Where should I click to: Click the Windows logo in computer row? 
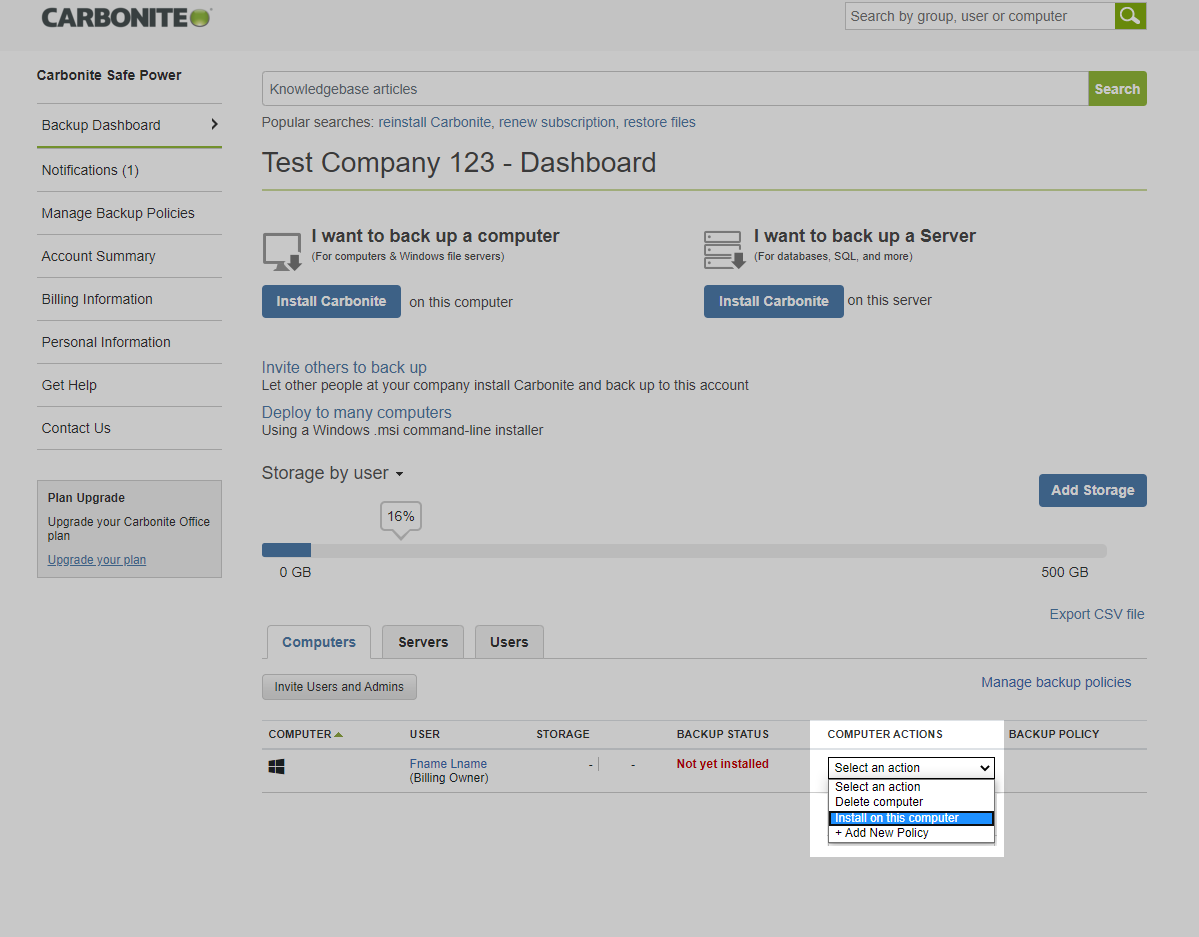pyautogui.click(x=277, y=766)
